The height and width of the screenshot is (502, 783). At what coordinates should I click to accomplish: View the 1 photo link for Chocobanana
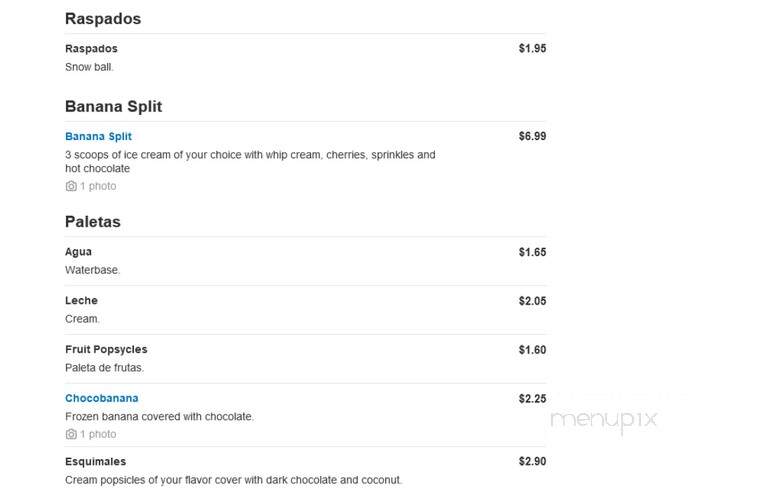pos(98,434)
